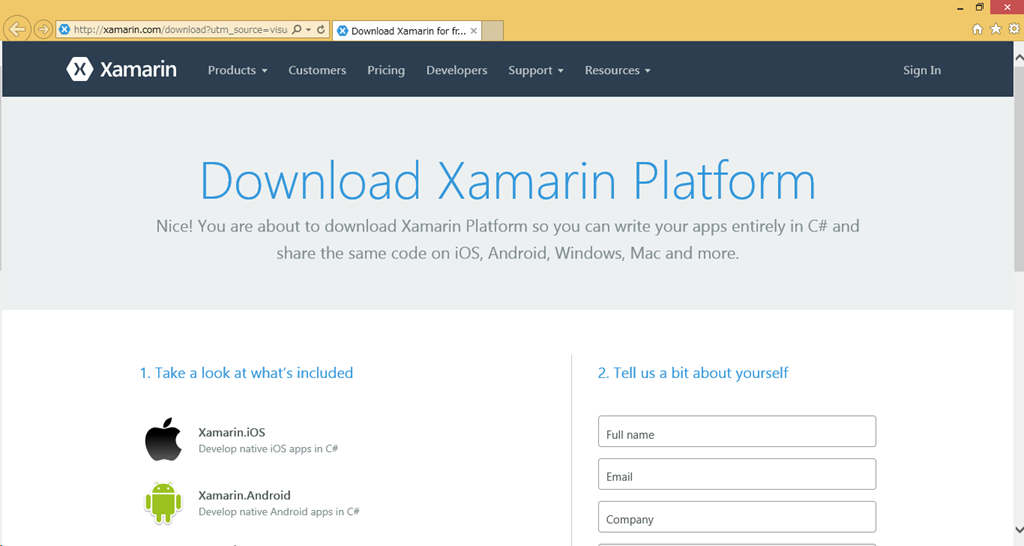Open the browser home page icon
Image resolution: width=1024 pixels, height=546 pixels.
977,30
